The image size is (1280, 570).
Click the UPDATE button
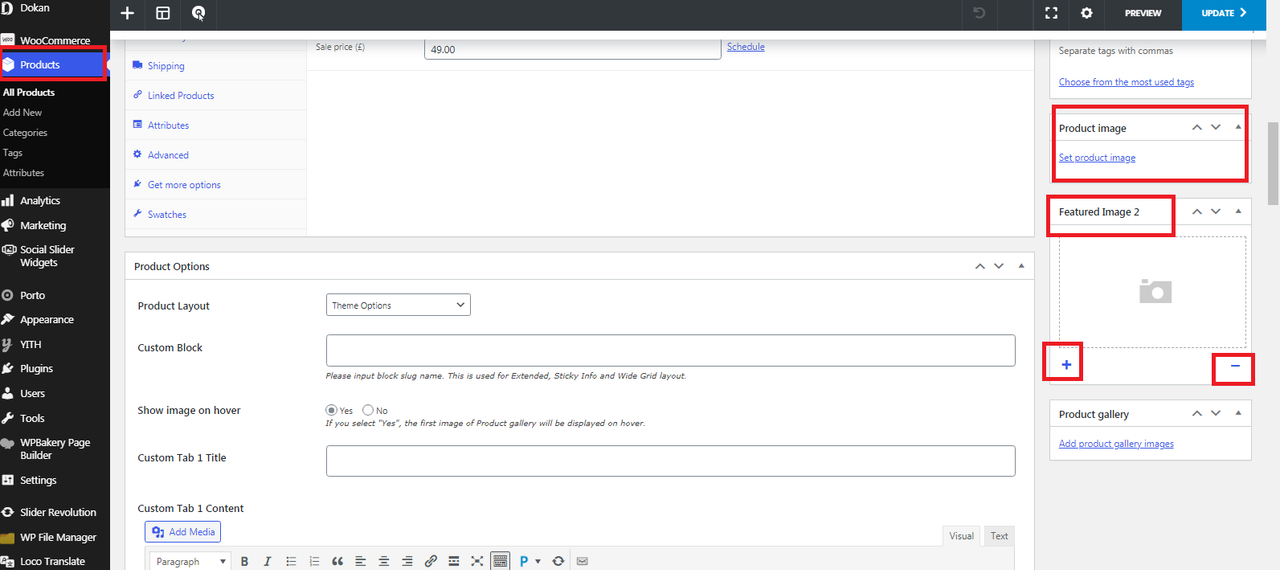click(x=1224, y=13)
